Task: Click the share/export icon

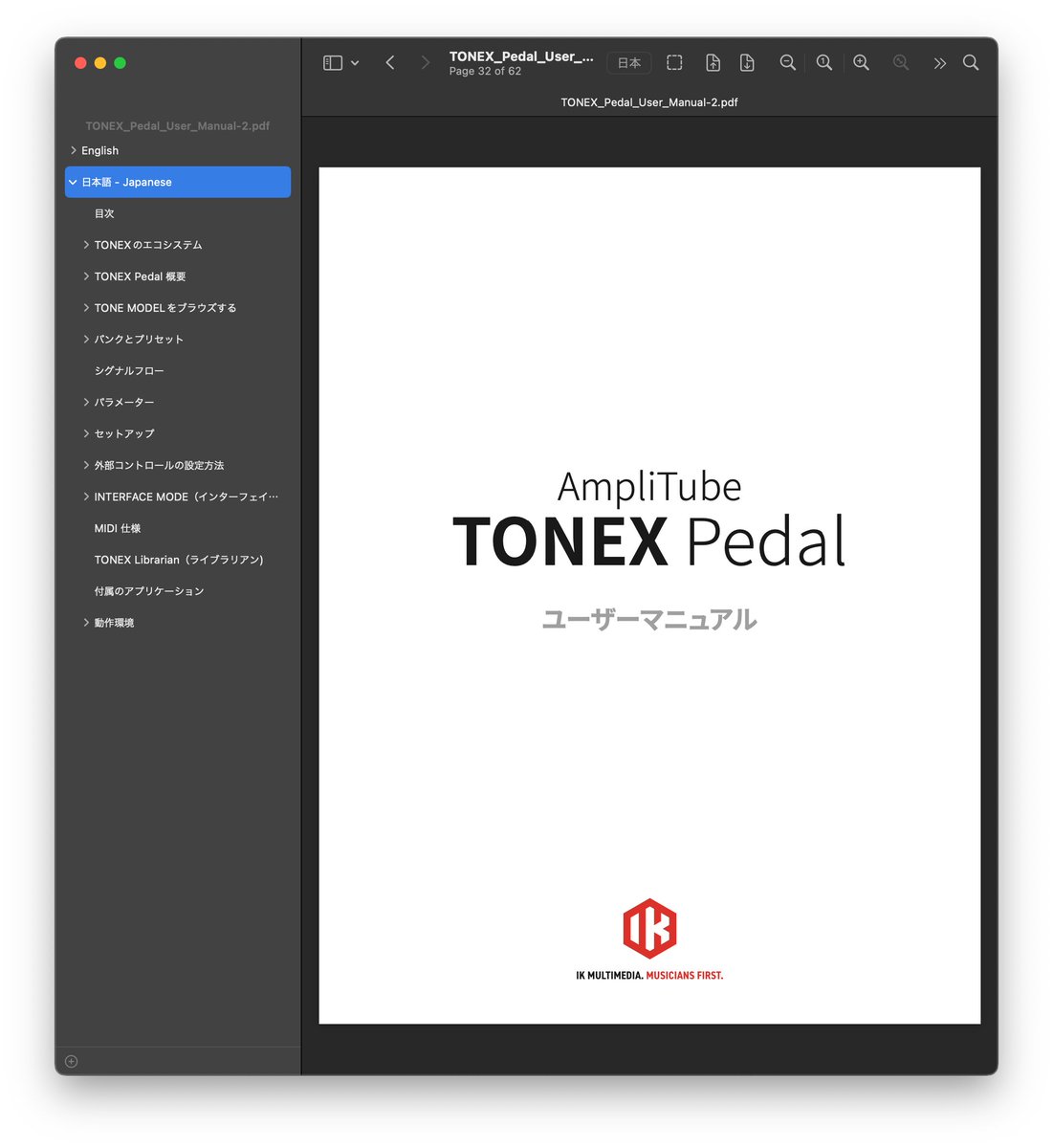Action: click(713, 62)
